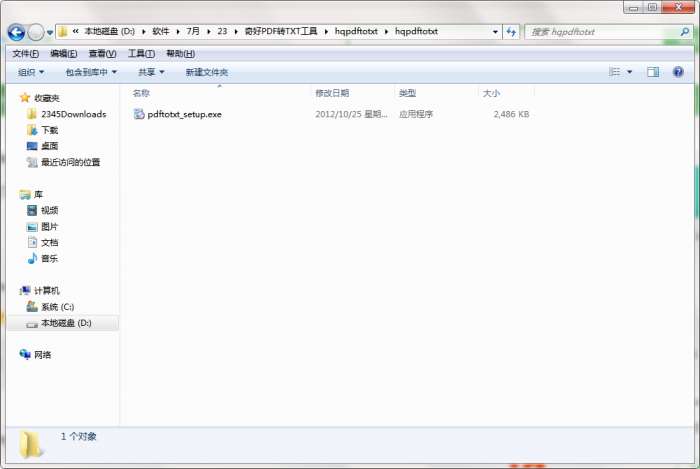Open 系统 (C:) drive in sidebar
This screenshot has height=469, width=700.
tap(58, 307)
